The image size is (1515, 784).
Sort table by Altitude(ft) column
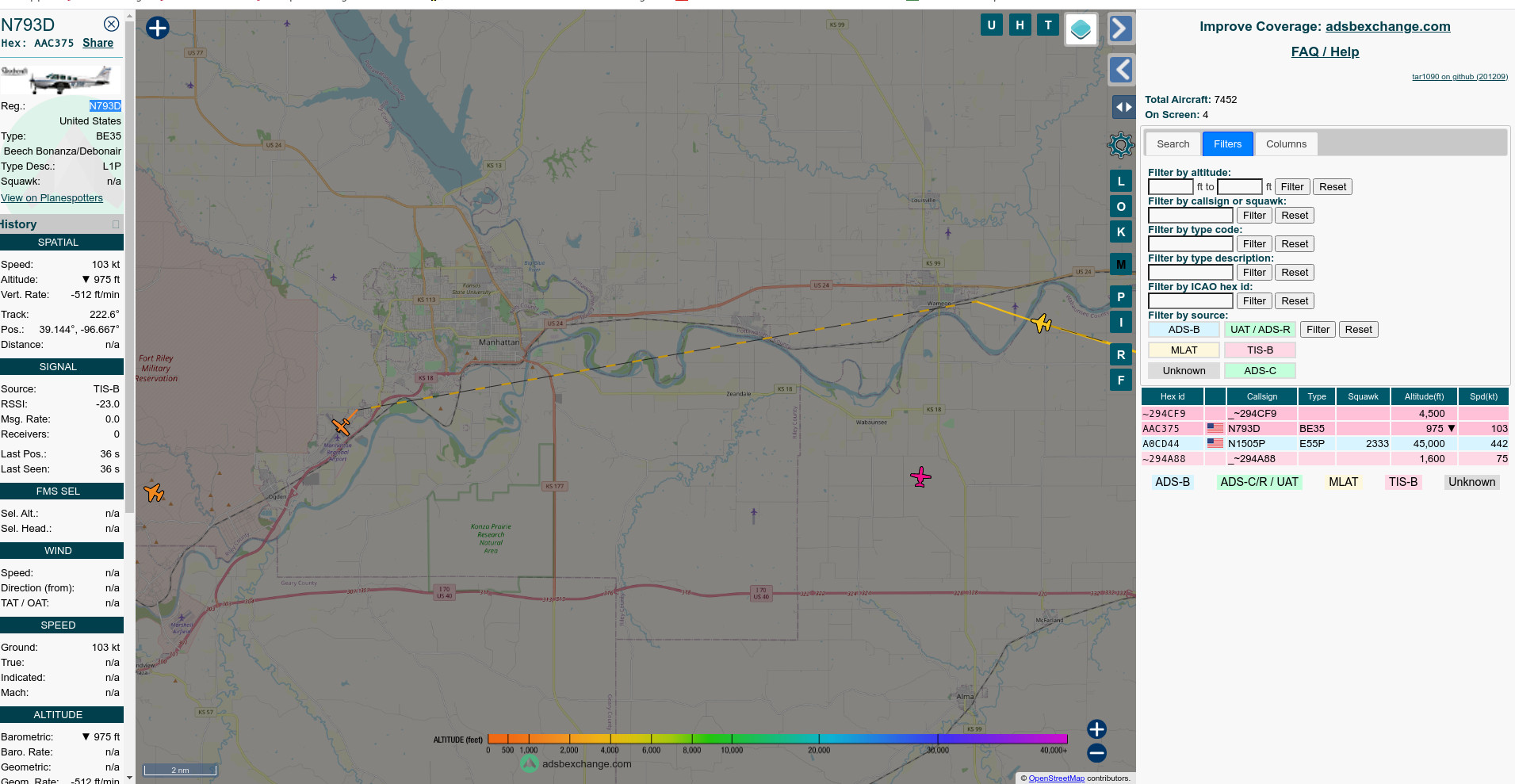pyautogui.click(x=1424, y=396)
